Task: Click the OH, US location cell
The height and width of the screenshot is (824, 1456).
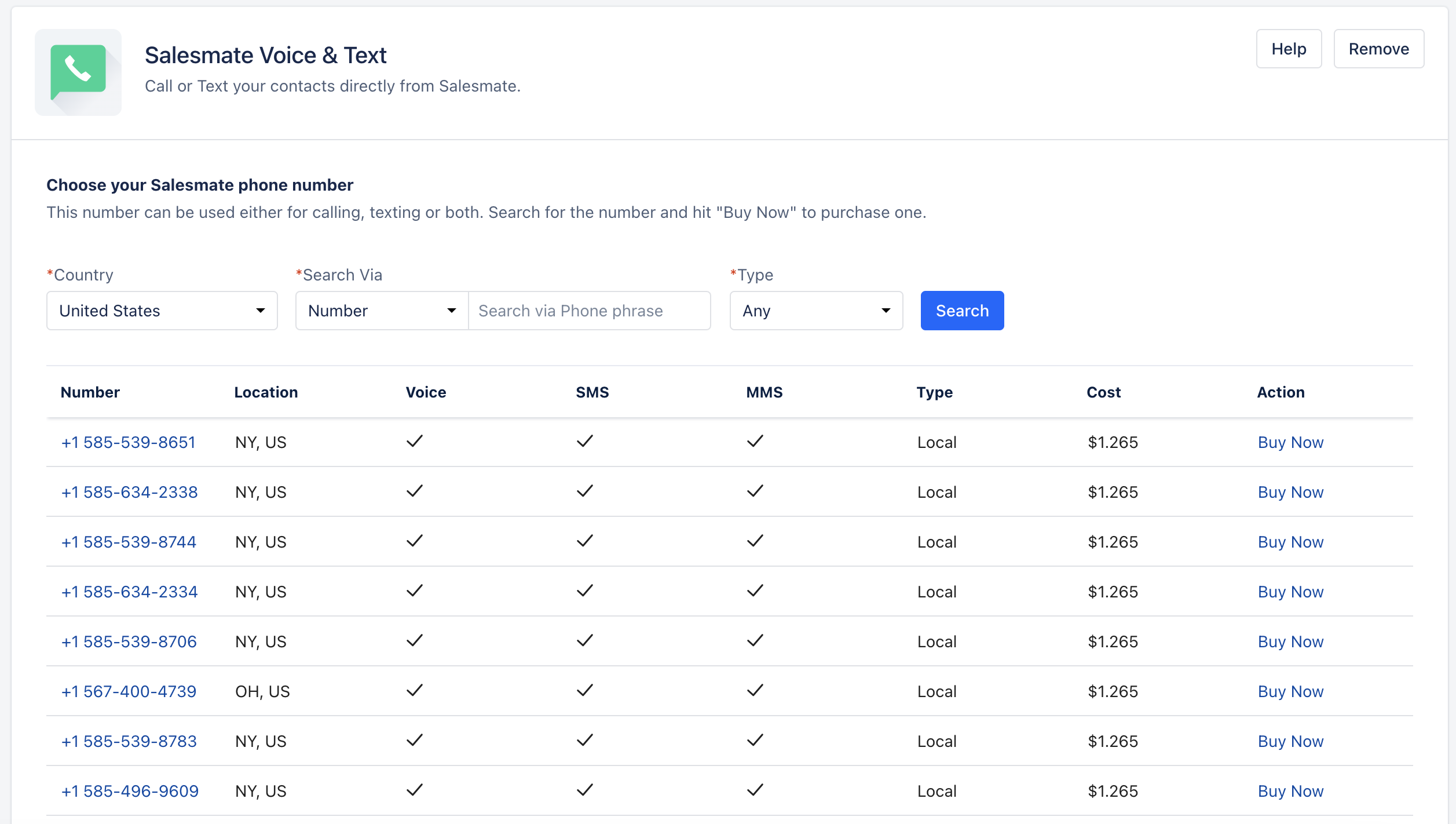Action: point(262,691)
